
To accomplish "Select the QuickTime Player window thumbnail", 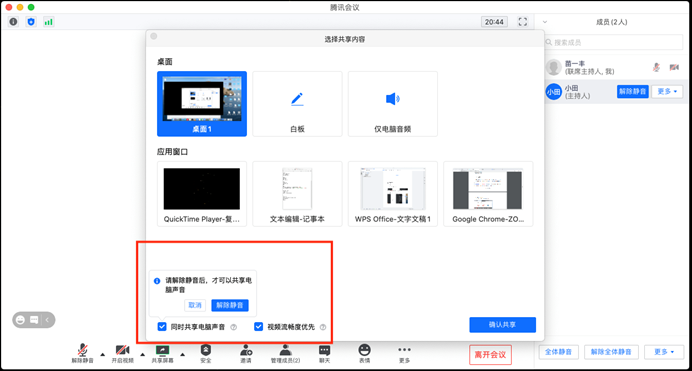I will click(202, 194).
